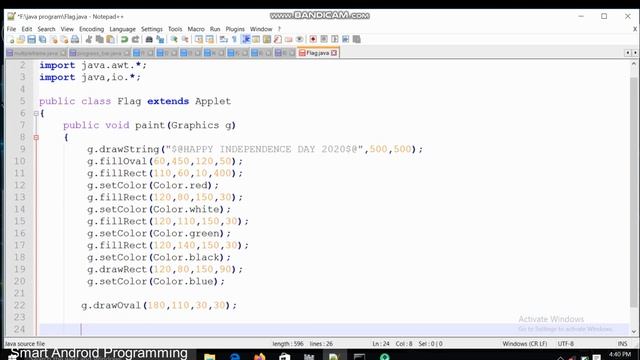The width and height of the screenshot is (640, 360).
Task: Open Microsoft Store from the taskbar
Action: tap(284, 356)
